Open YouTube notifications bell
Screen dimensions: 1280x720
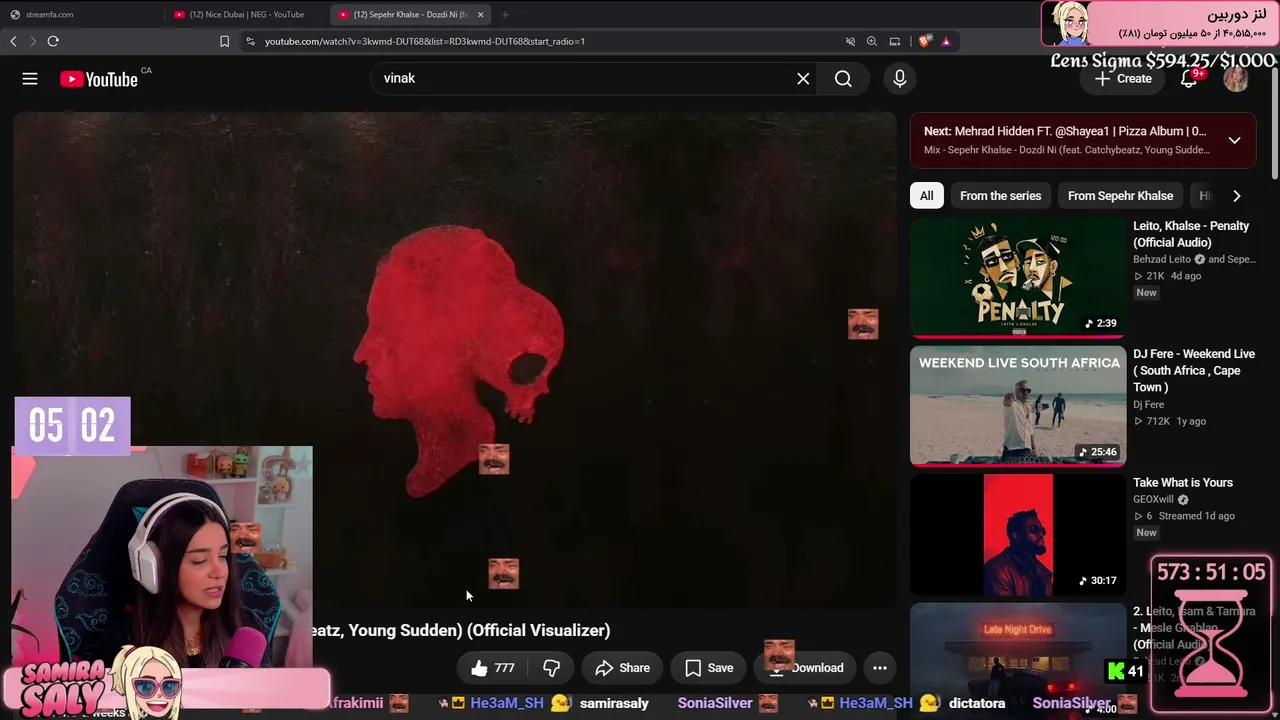(1189, 79)
